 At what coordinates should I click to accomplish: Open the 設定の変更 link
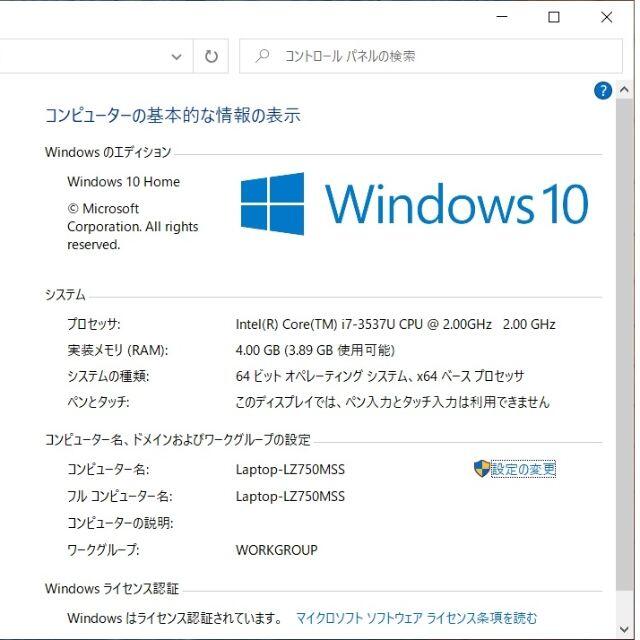(523, 469)
